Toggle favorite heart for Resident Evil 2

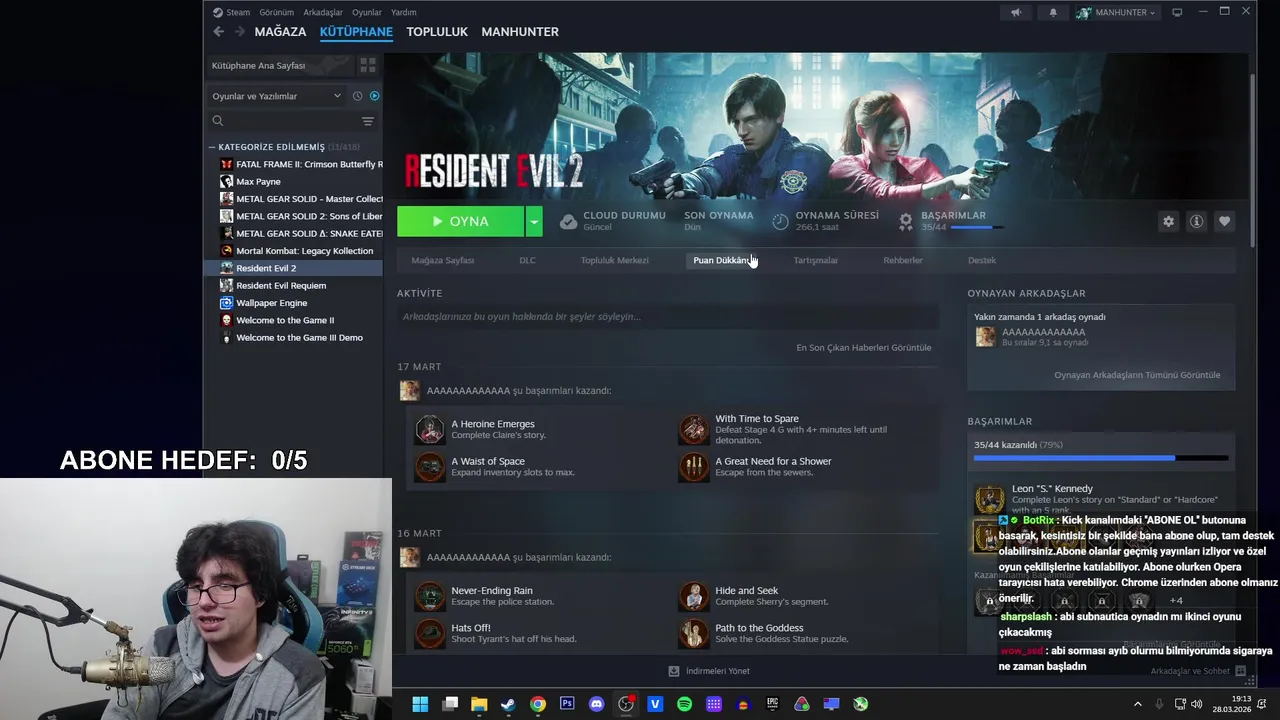coord(1224,221)
